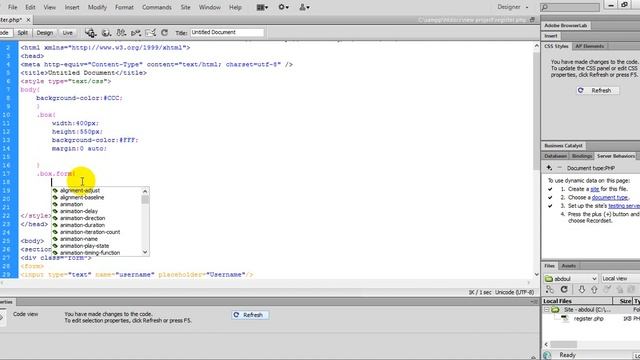Switch to Split view
This screenshot has height=360, width=640.
23,33
